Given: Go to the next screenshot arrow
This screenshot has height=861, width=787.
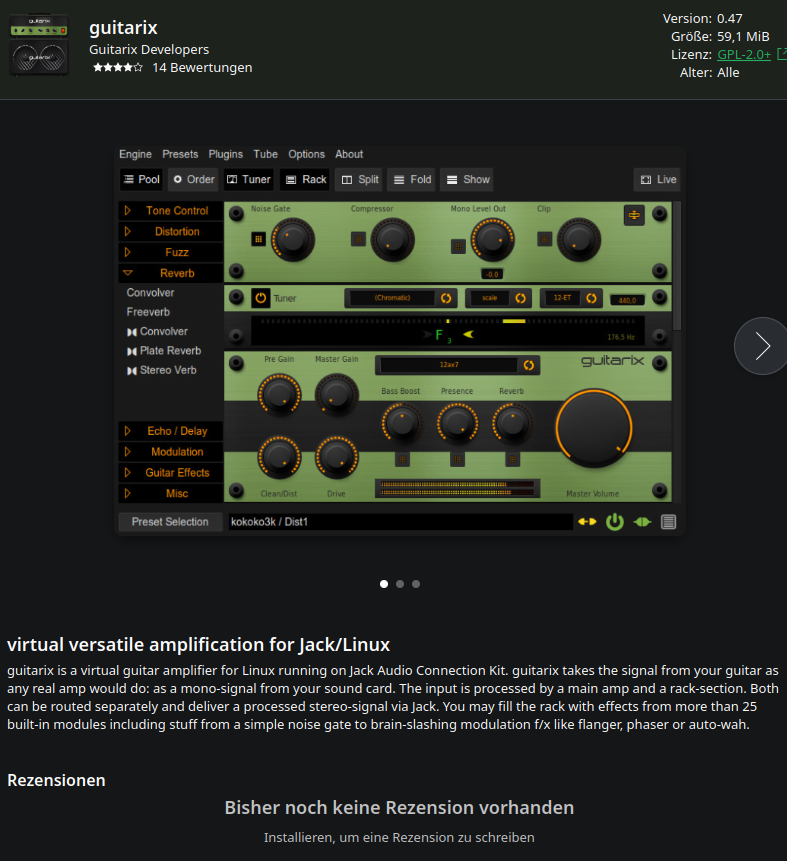Looking at the screenshot, I should [x=762, y=346].
